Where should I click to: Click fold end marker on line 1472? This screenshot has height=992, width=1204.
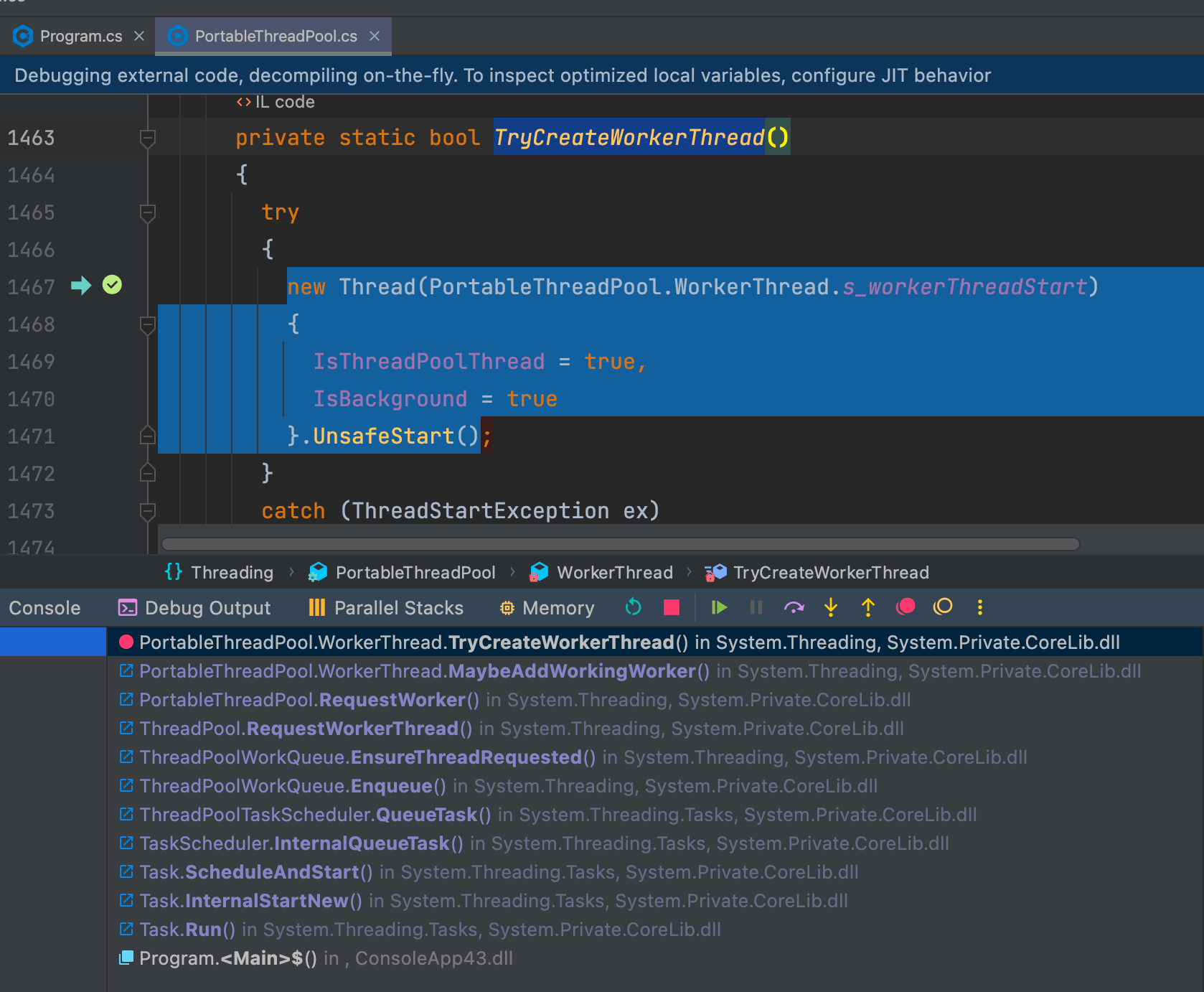coord(148,474)
